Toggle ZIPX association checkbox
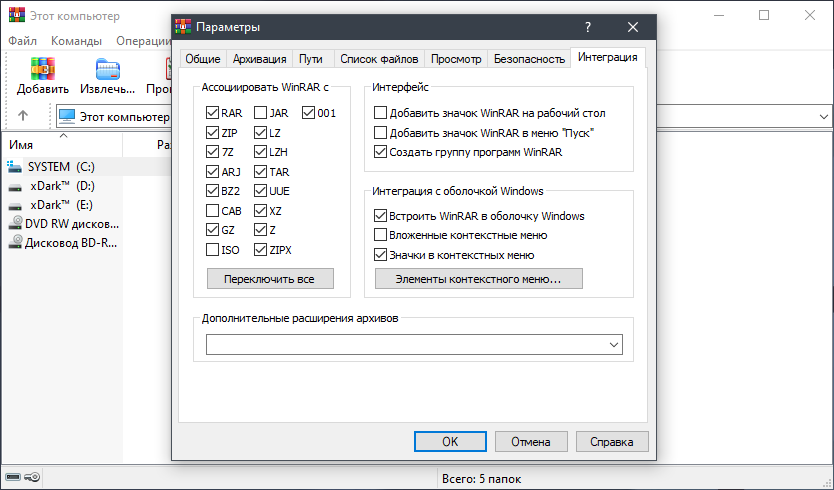Screen dimensions: 834x490 260,250
